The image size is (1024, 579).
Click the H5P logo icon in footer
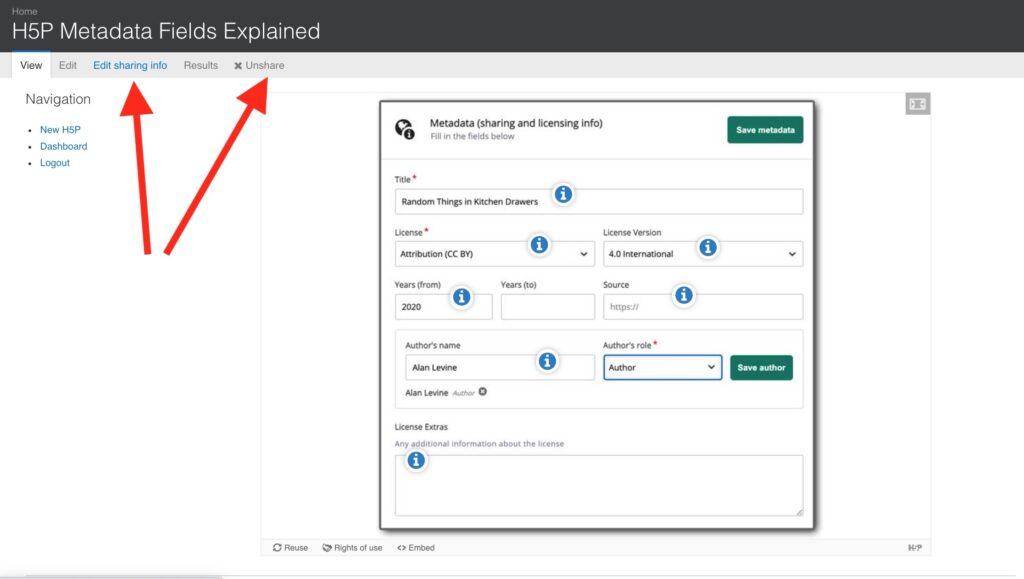915,548
